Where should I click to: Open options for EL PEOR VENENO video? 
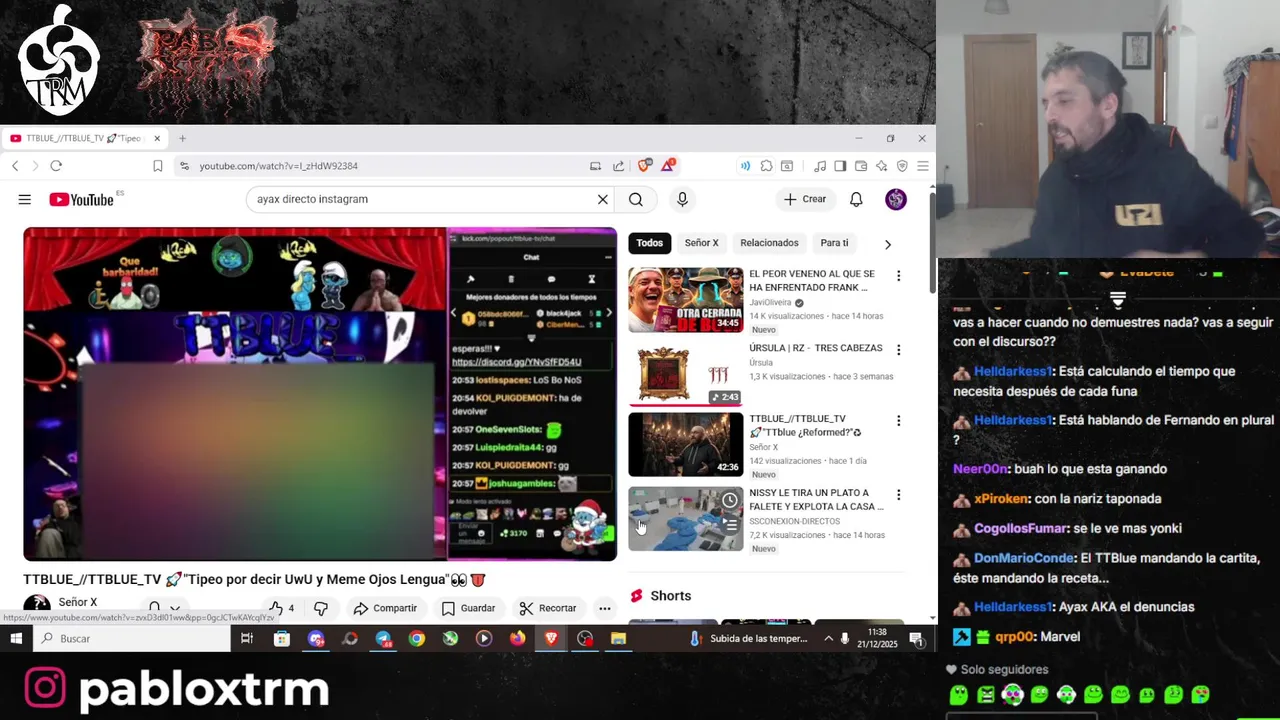coord(898,276)
